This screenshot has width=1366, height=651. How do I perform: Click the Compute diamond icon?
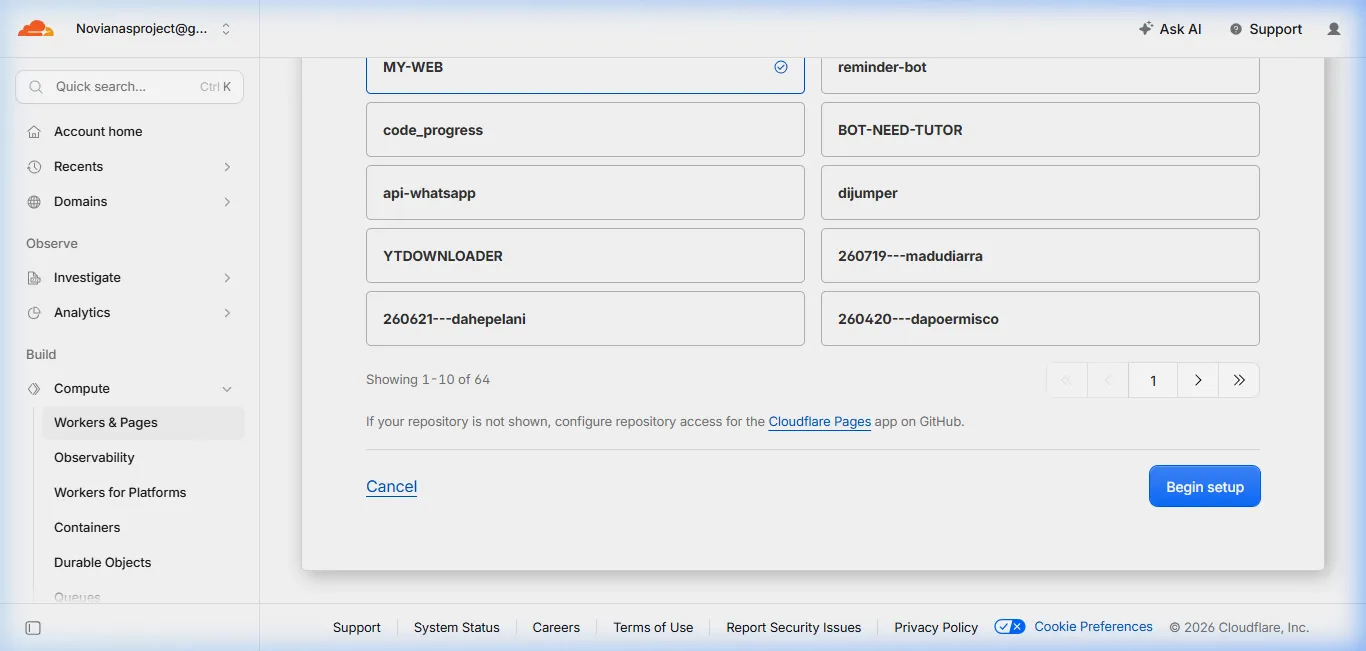point(34,388)
